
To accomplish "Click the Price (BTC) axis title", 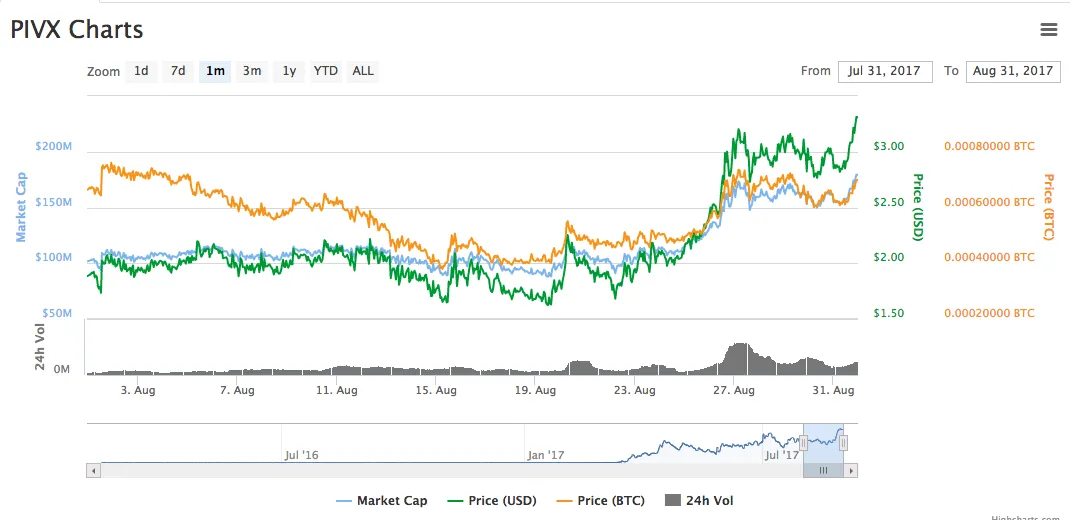I will pos(1048,207).
